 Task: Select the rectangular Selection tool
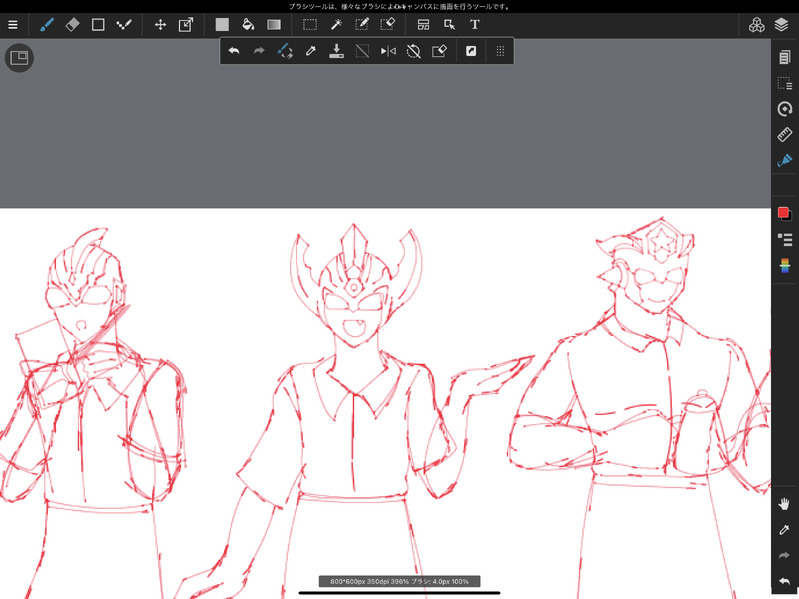click(x=310, y=24)
